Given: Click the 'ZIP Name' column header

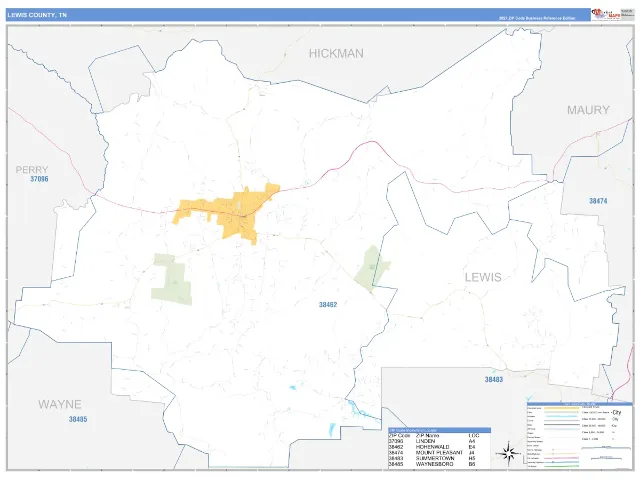Looking at the screenshot, I should click(x=427, y=436).
